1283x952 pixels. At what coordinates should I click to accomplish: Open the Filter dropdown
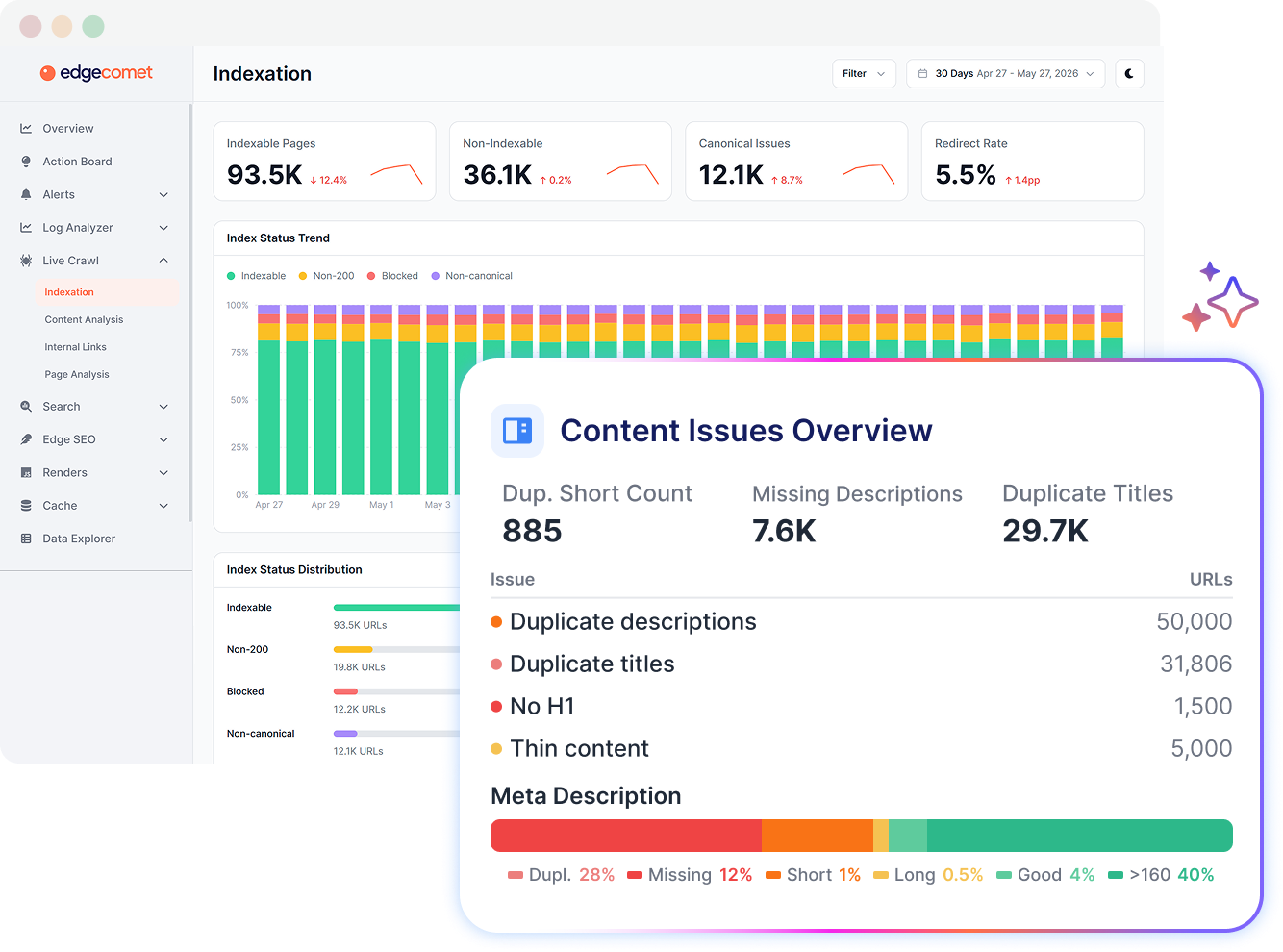[864, 74]
